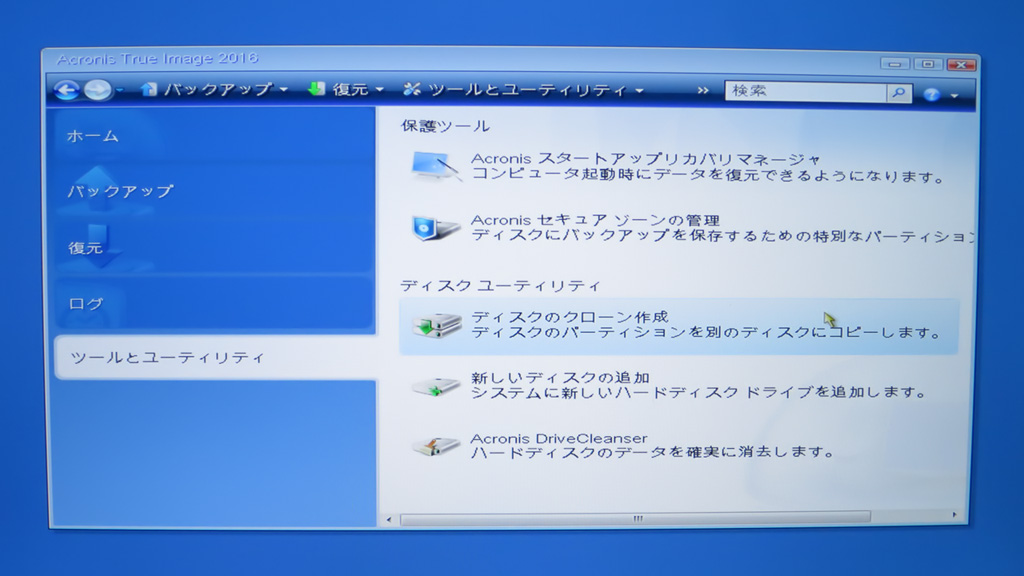Select 復元 in the sidebar

coord(214,247)
